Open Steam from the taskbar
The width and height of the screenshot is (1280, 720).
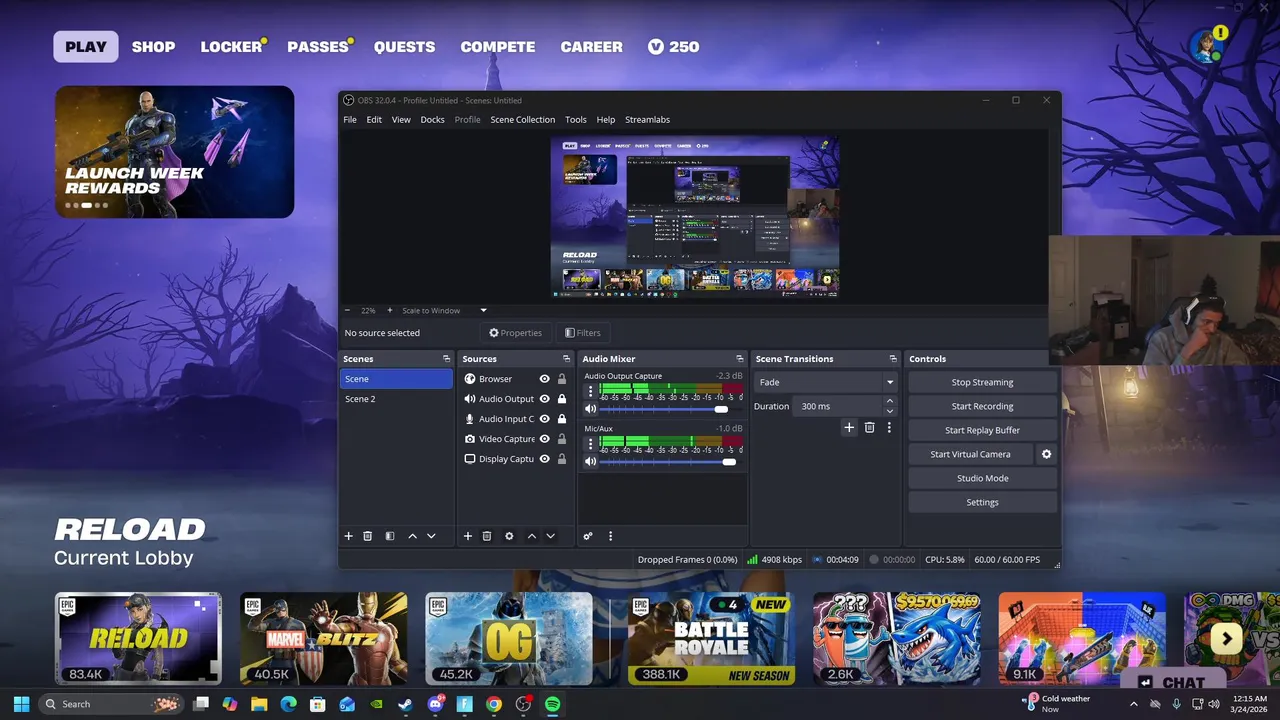(x=405, y=704)
